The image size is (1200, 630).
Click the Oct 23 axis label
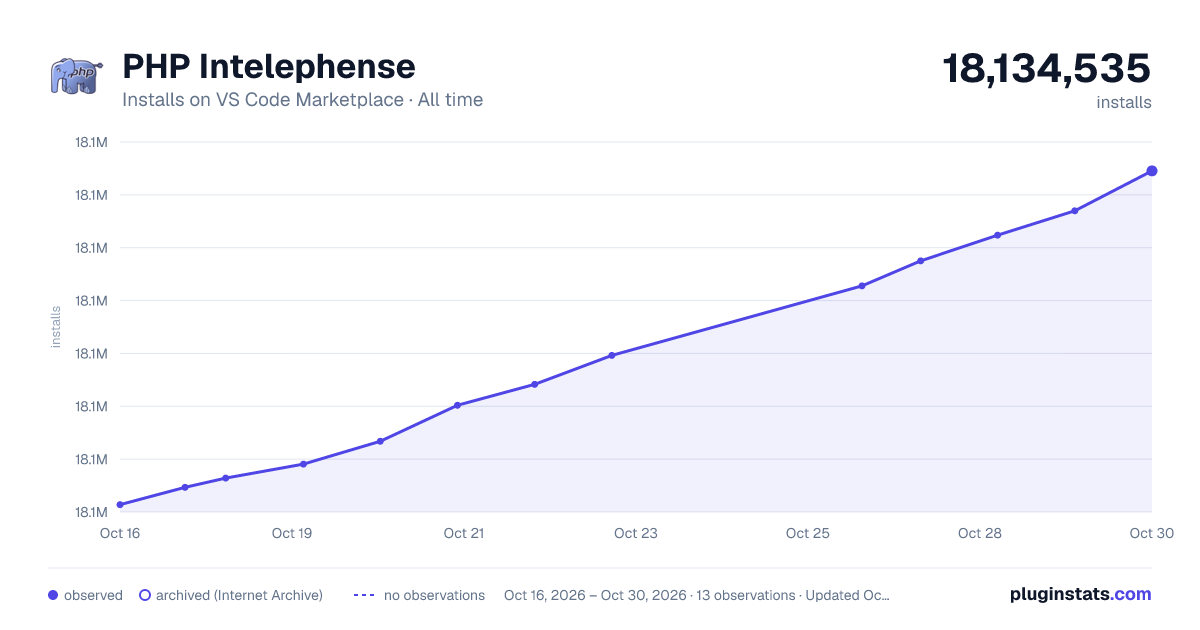(x=636, y=533)
